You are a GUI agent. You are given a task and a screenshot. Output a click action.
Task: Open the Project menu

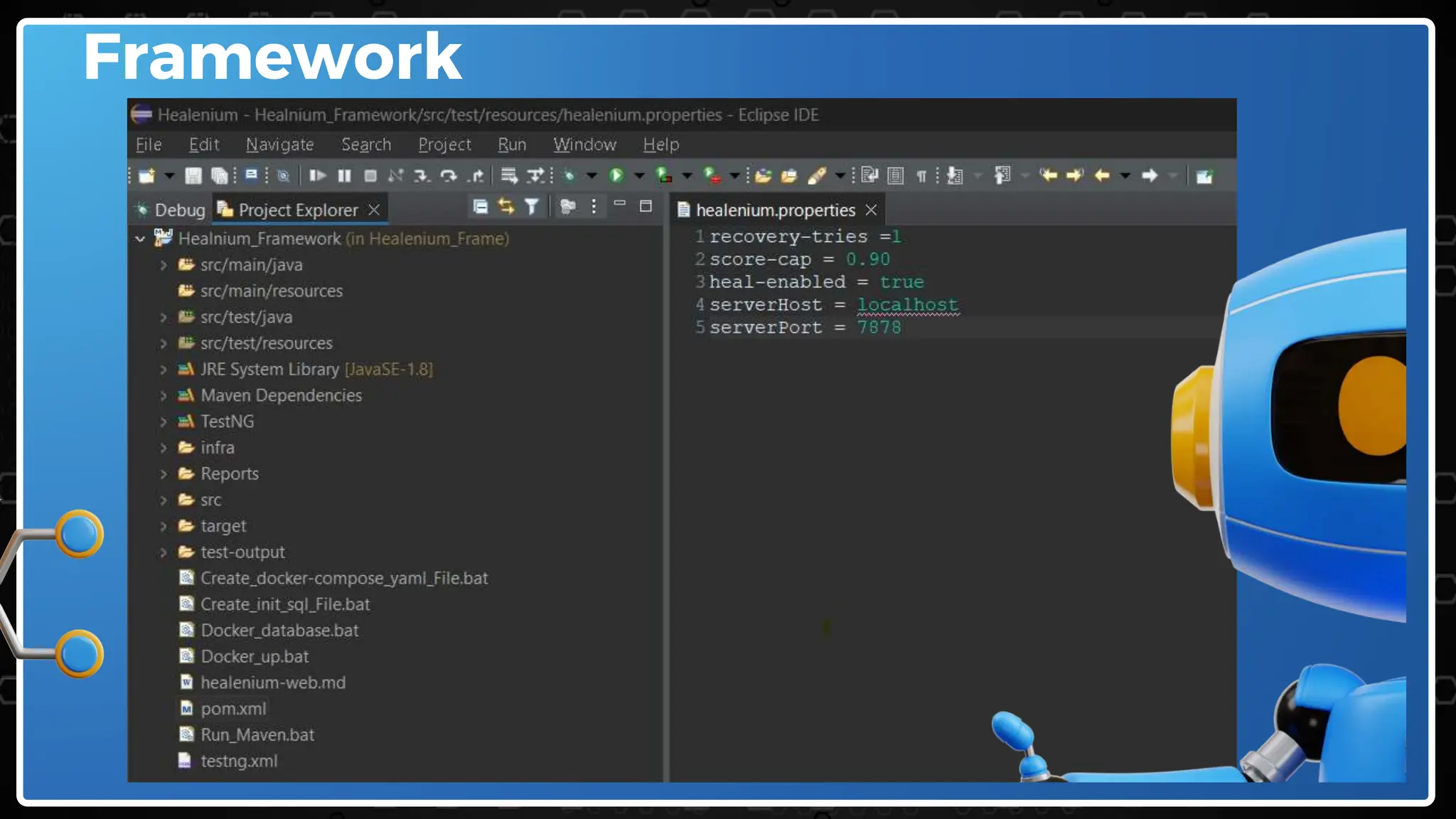tap(444, 144)
